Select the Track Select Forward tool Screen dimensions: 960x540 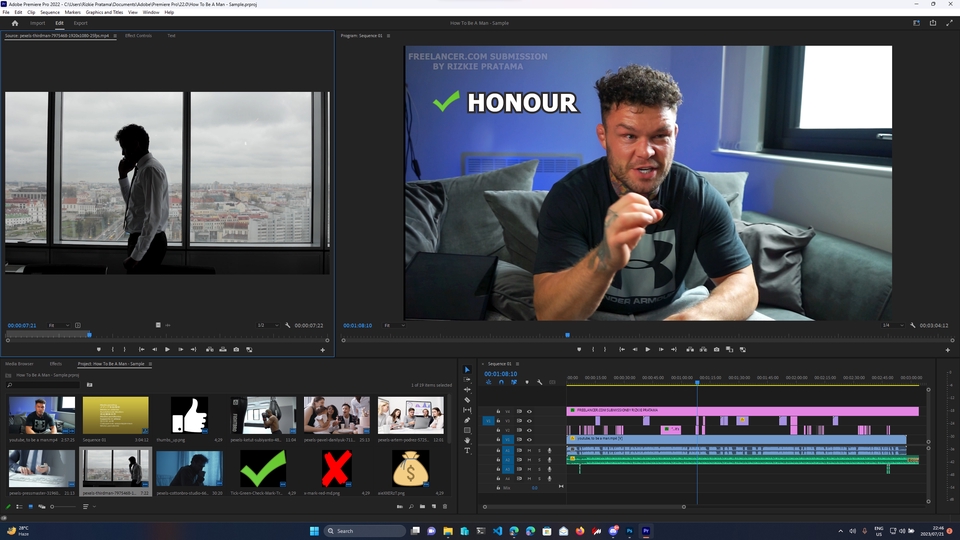[467, 380]
